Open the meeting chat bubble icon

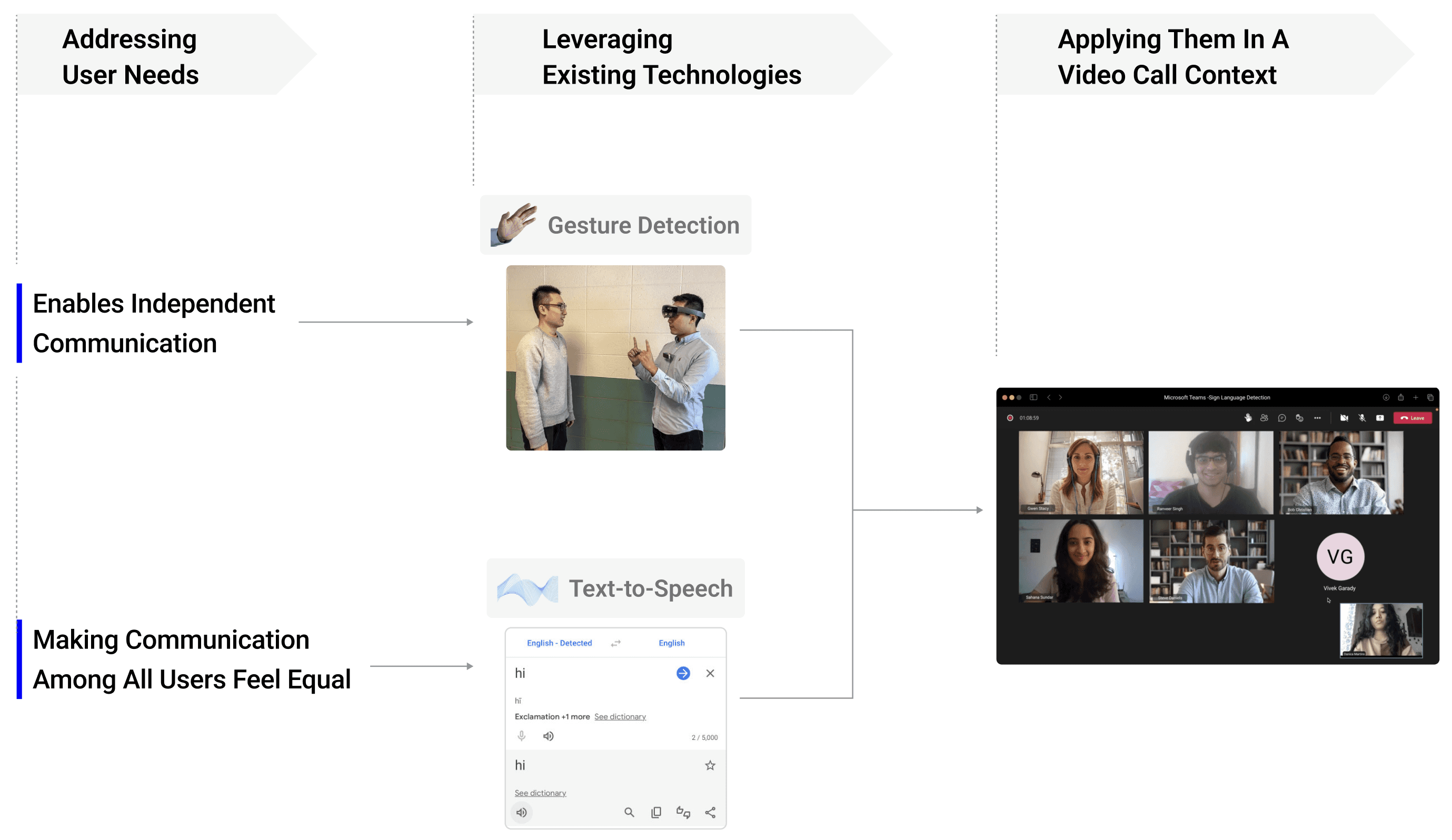(1282, 418)
